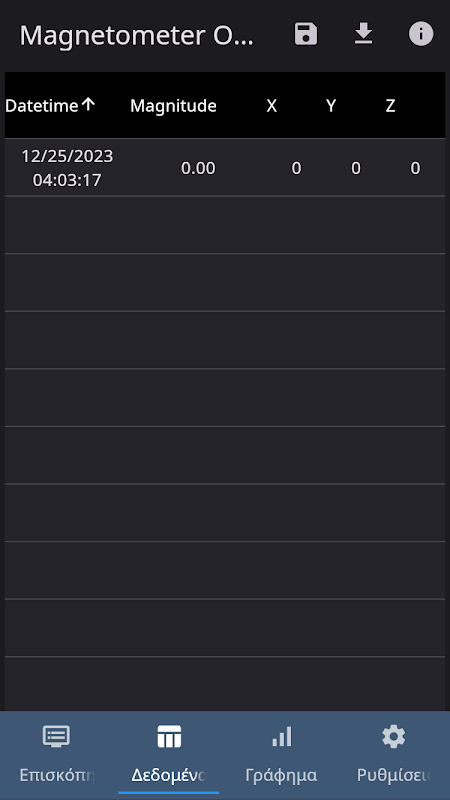Viewport: 450px width, 800px height.
Task: Click the Ρυθμίσεις gear icon
Action: (393, 737)
